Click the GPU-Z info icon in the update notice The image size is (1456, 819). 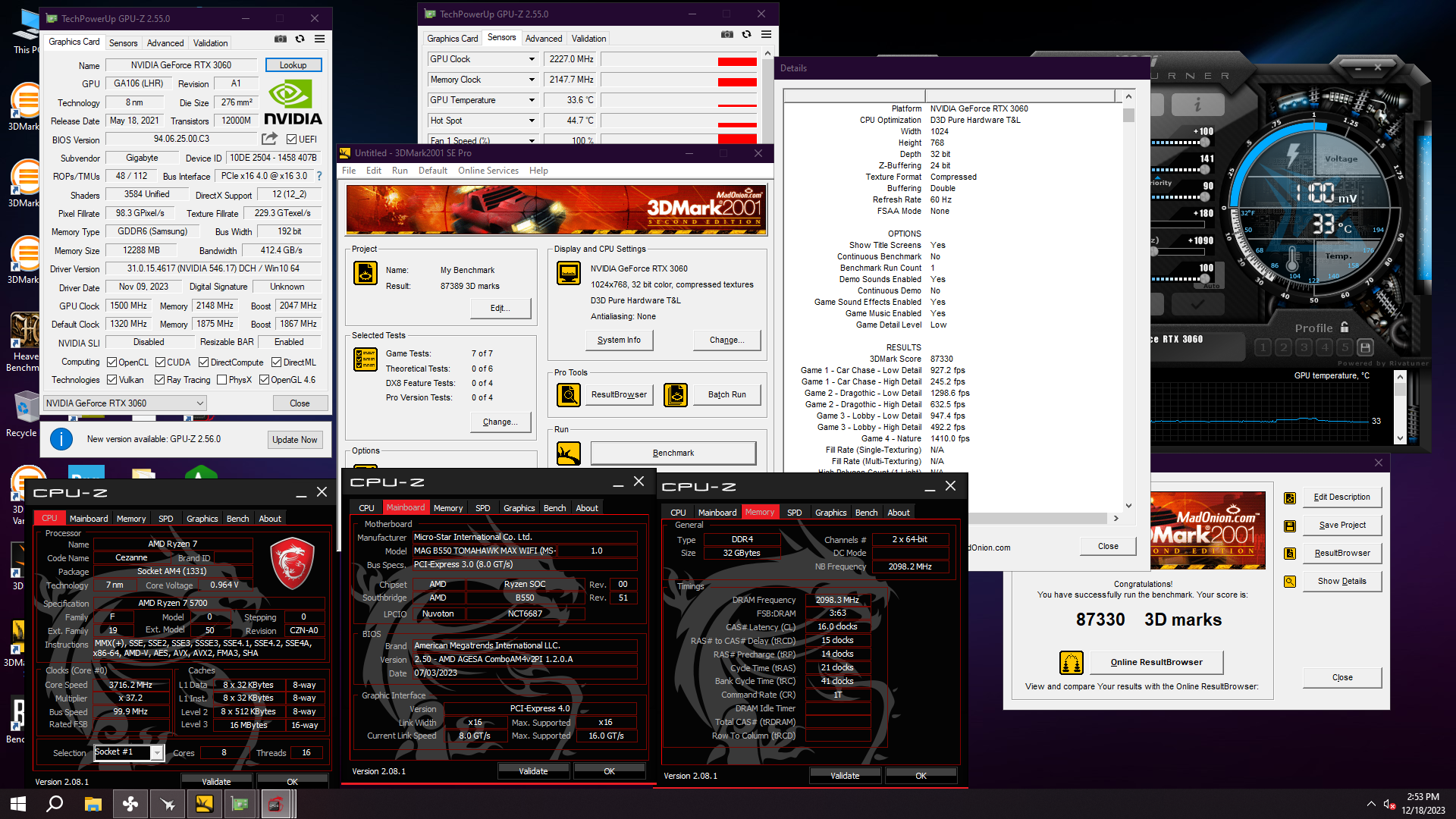point(61,439)
